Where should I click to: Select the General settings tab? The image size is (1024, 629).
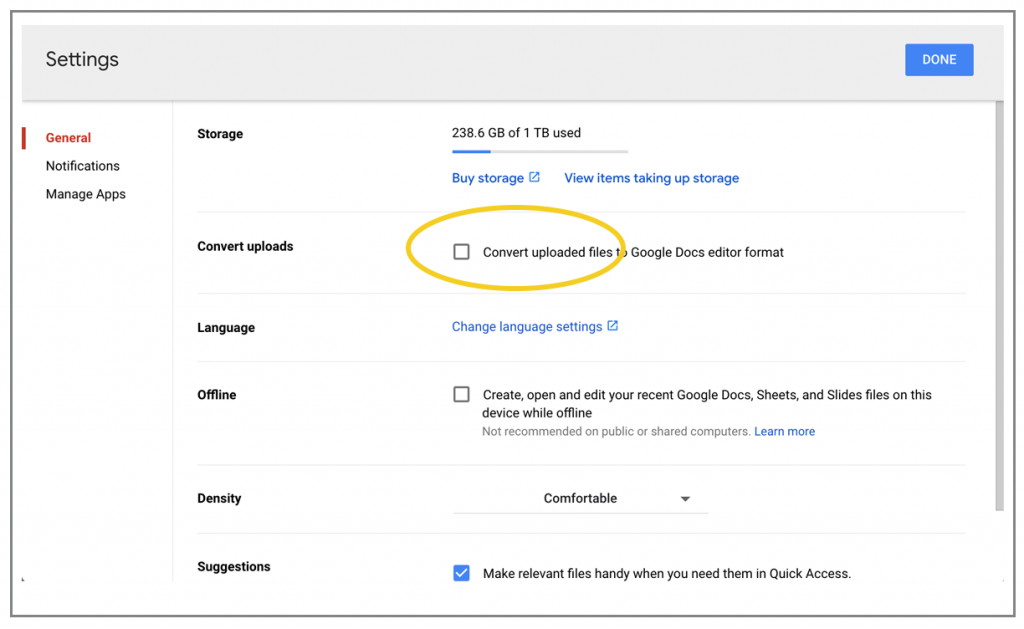68,138
